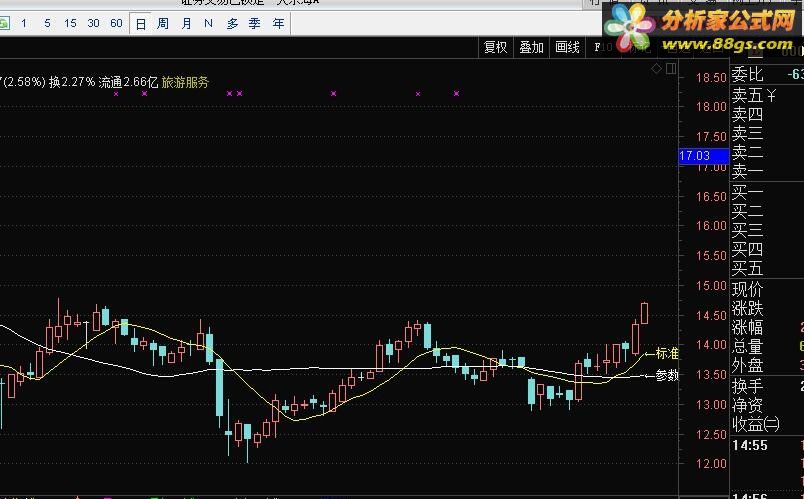Select the quarterly (季) K-line tab
Image resolution: width=804 pixels, height=499 pixels.
pos(255,24)
